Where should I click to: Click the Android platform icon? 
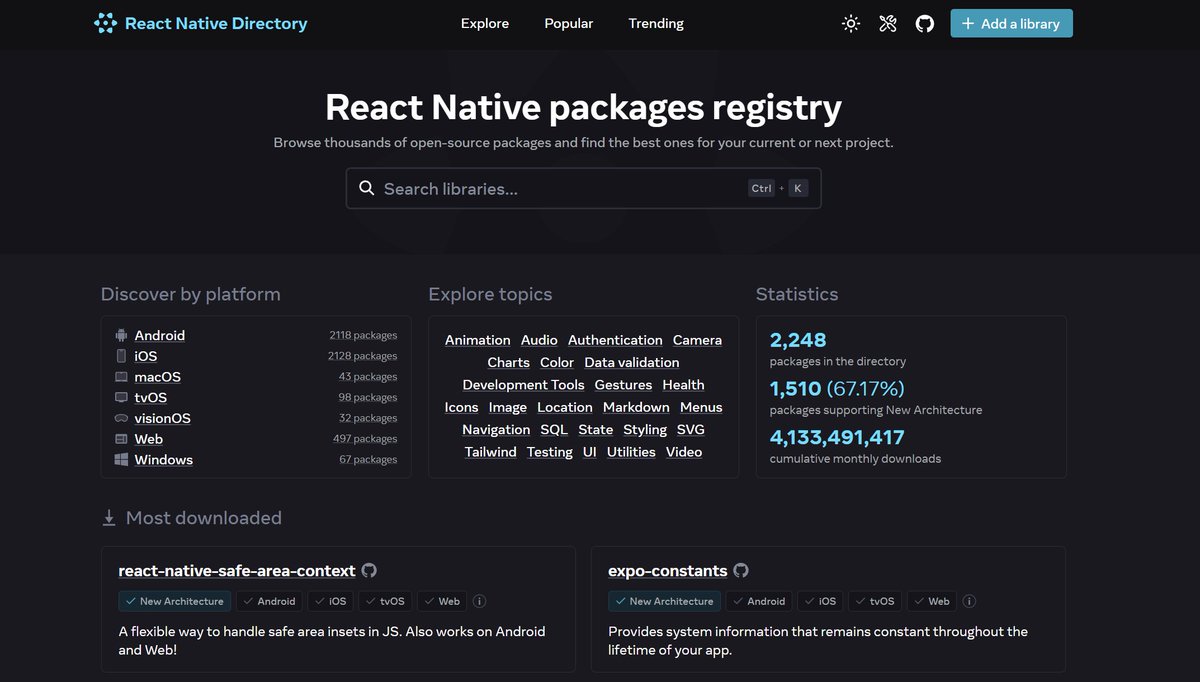121,336
